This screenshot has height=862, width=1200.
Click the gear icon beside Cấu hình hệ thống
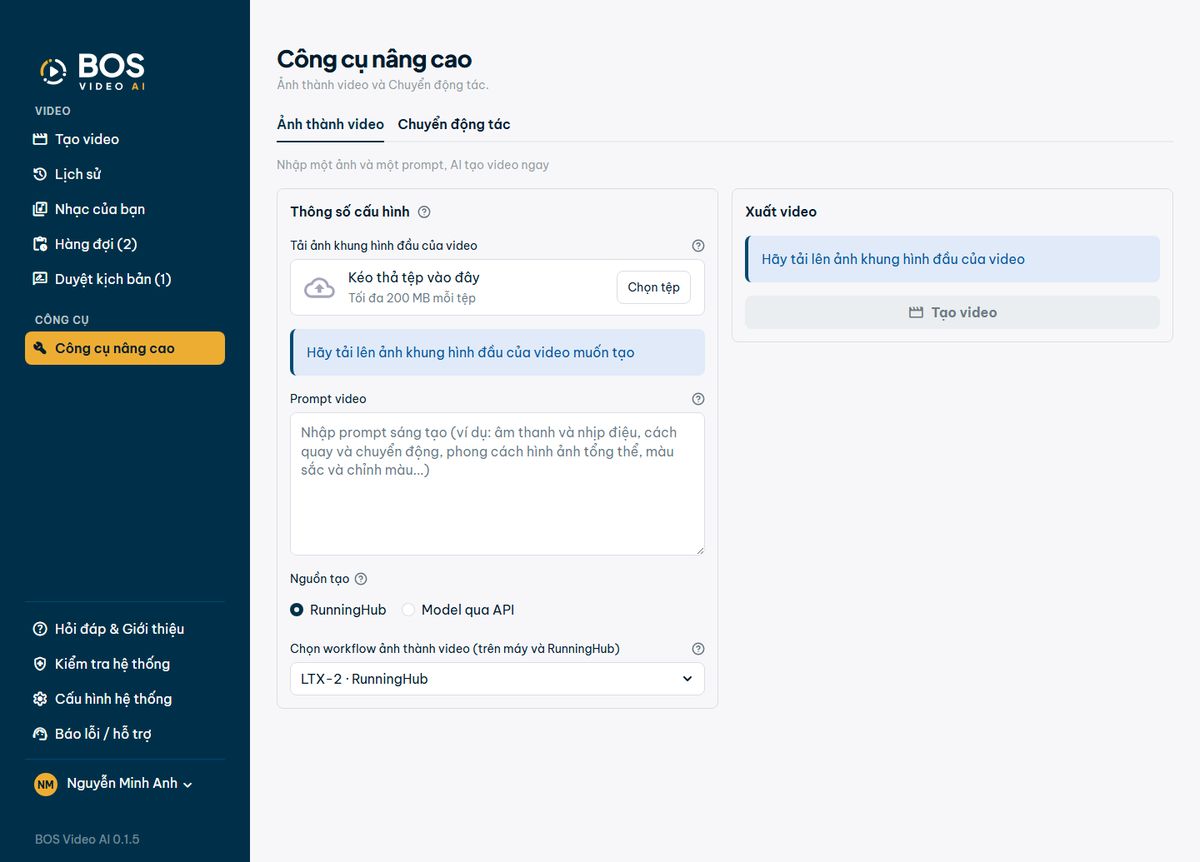pyautogui.click(x=40, y=699)
